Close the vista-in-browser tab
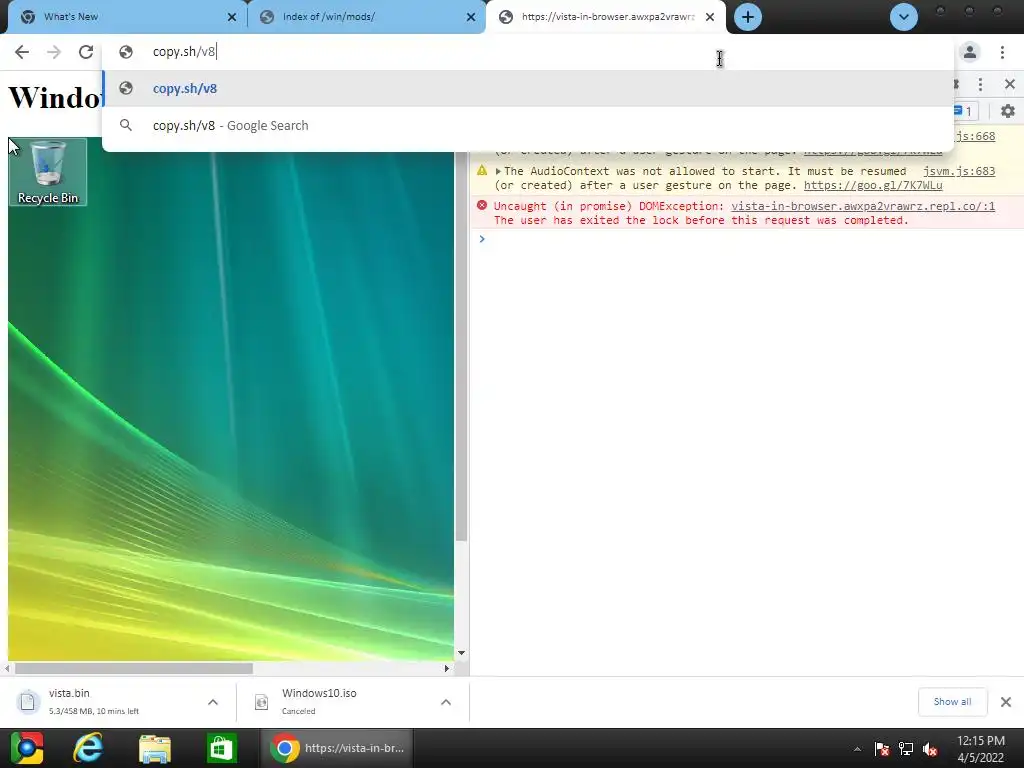Screen dimensions: 1024x768 click(x=710, y=17)
